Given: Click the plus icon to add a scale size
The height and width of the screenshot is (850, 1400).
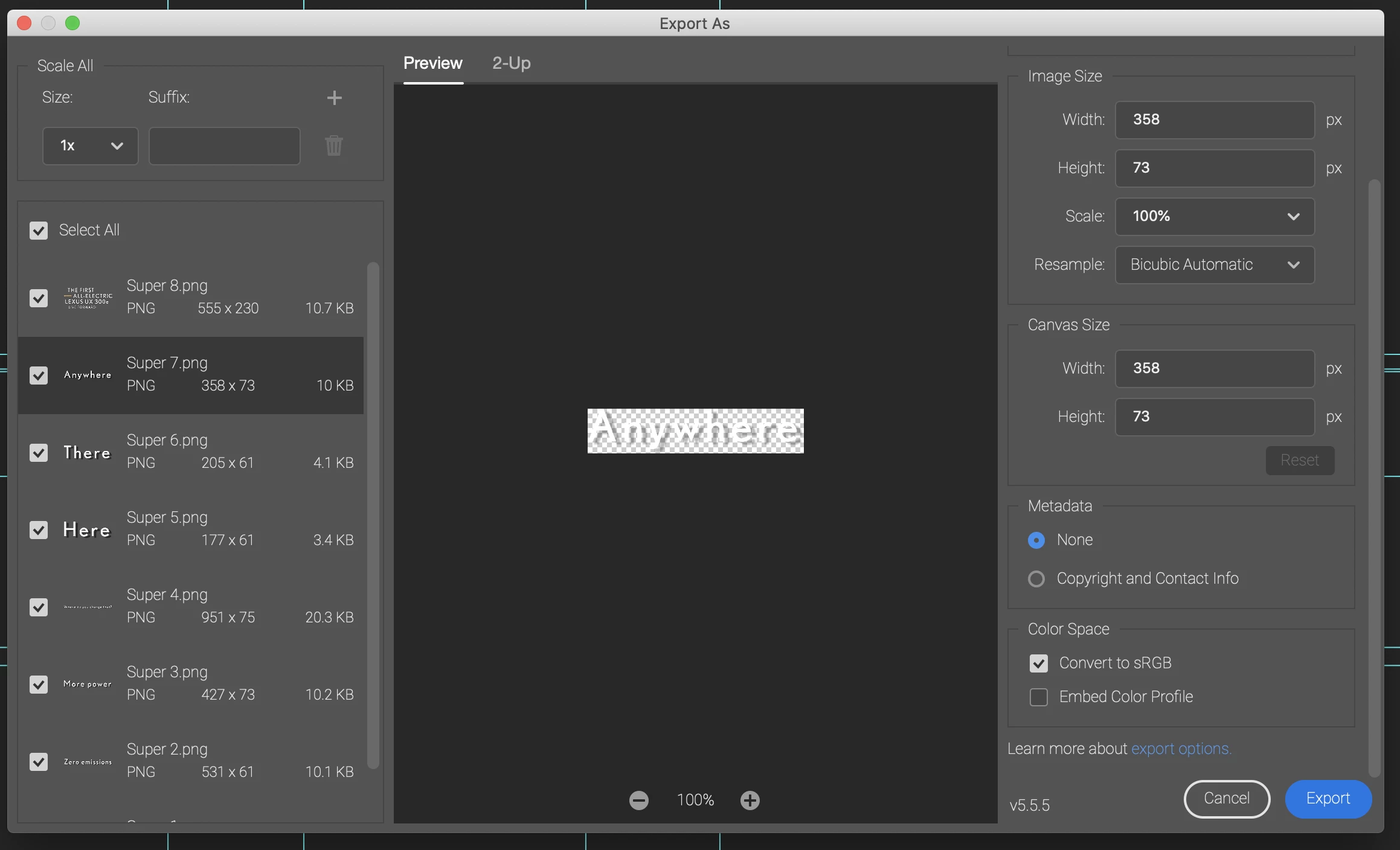Looking at the screenshot, I should [x=334, y=98].
